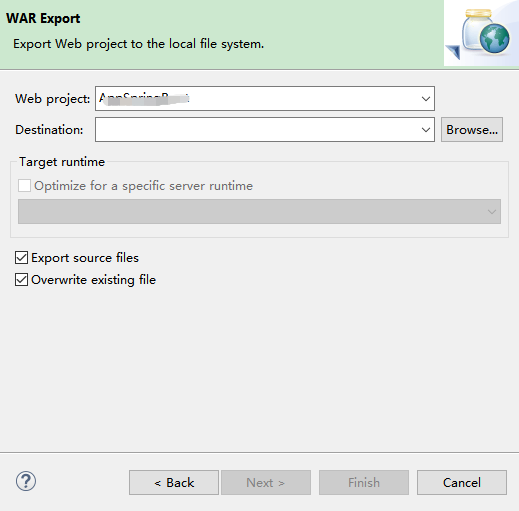Click inside the Web project name field
The image size is (519, 511).
258,99
